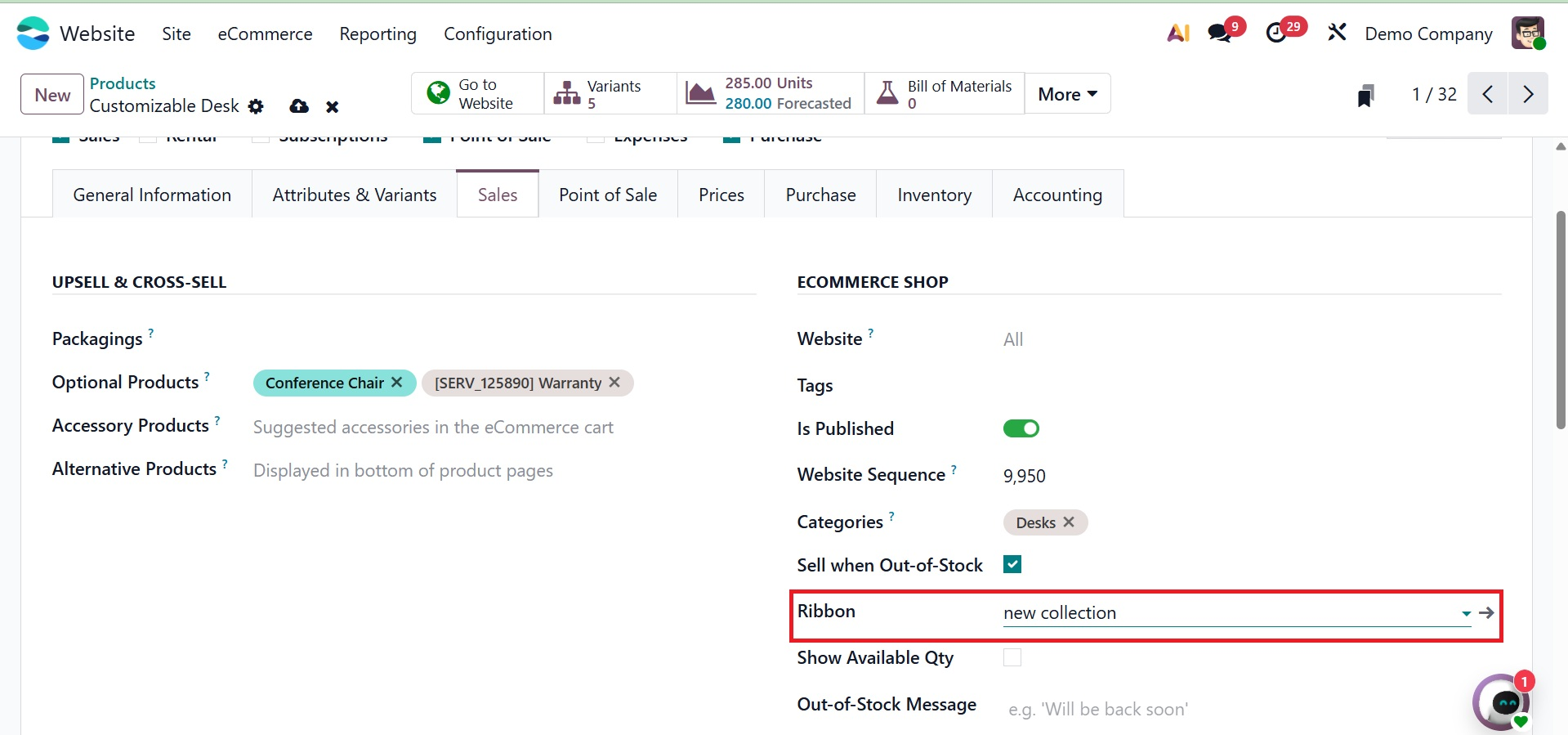This screenshot has width=1568, height=735.
Task: Click the Products breadcrumb link
Action: (123, 83)
